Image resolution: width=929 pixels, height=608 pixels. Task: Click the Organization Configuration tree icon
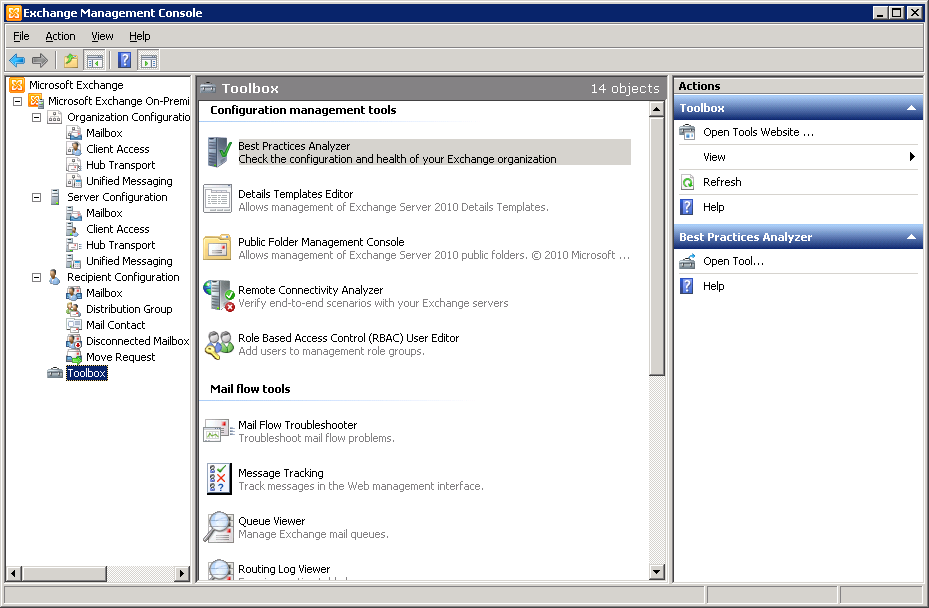55,117
